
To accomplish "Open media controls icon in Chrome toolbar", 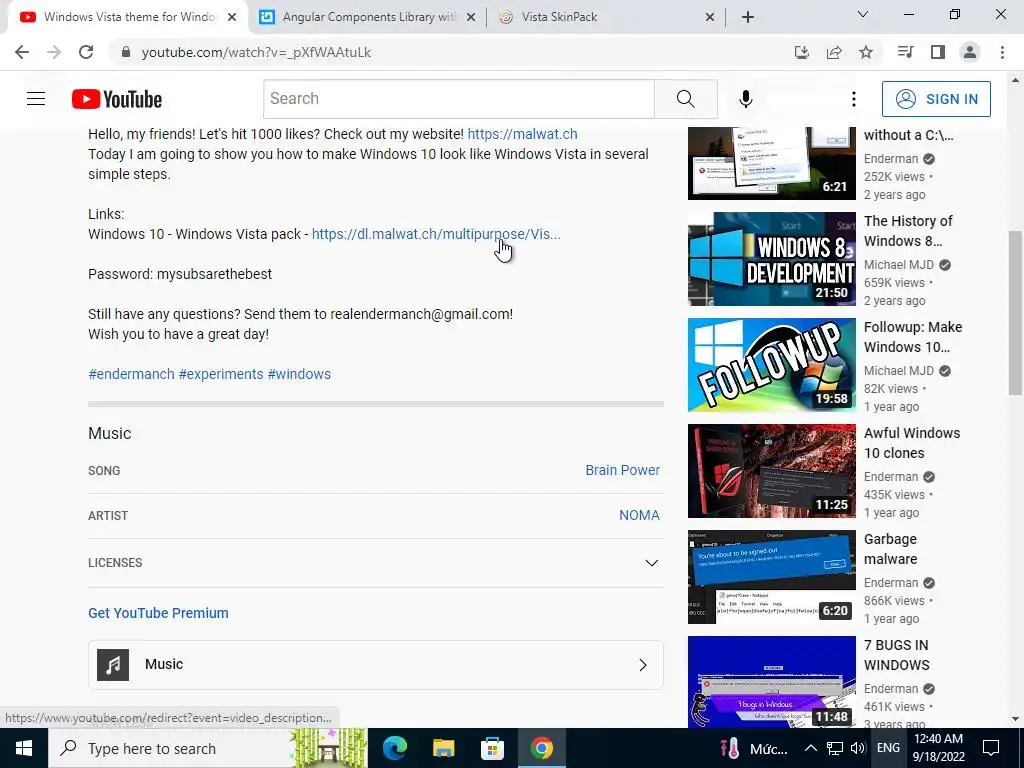I will 905,52.
